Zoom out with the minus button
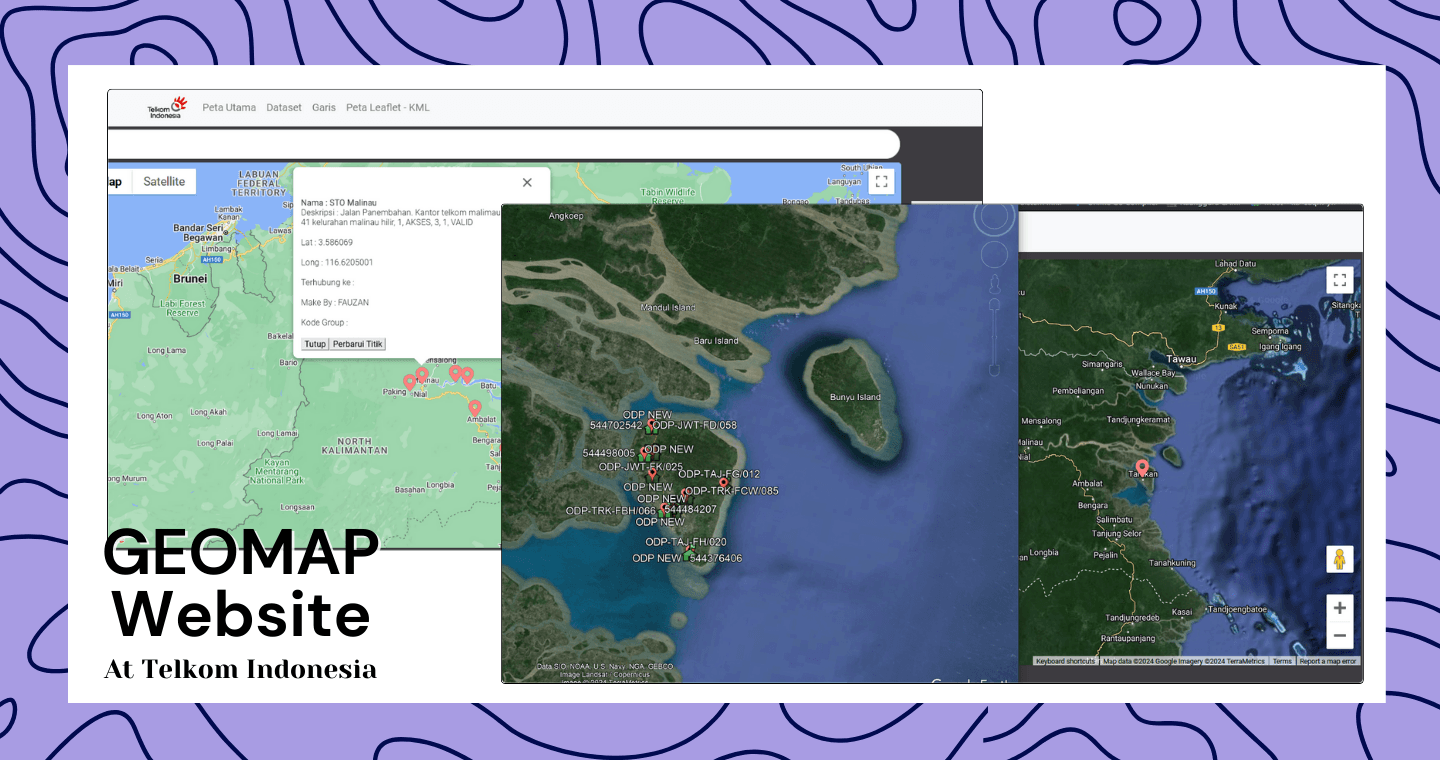This screenshot has height=760, width=1440. click(1340, 635)
